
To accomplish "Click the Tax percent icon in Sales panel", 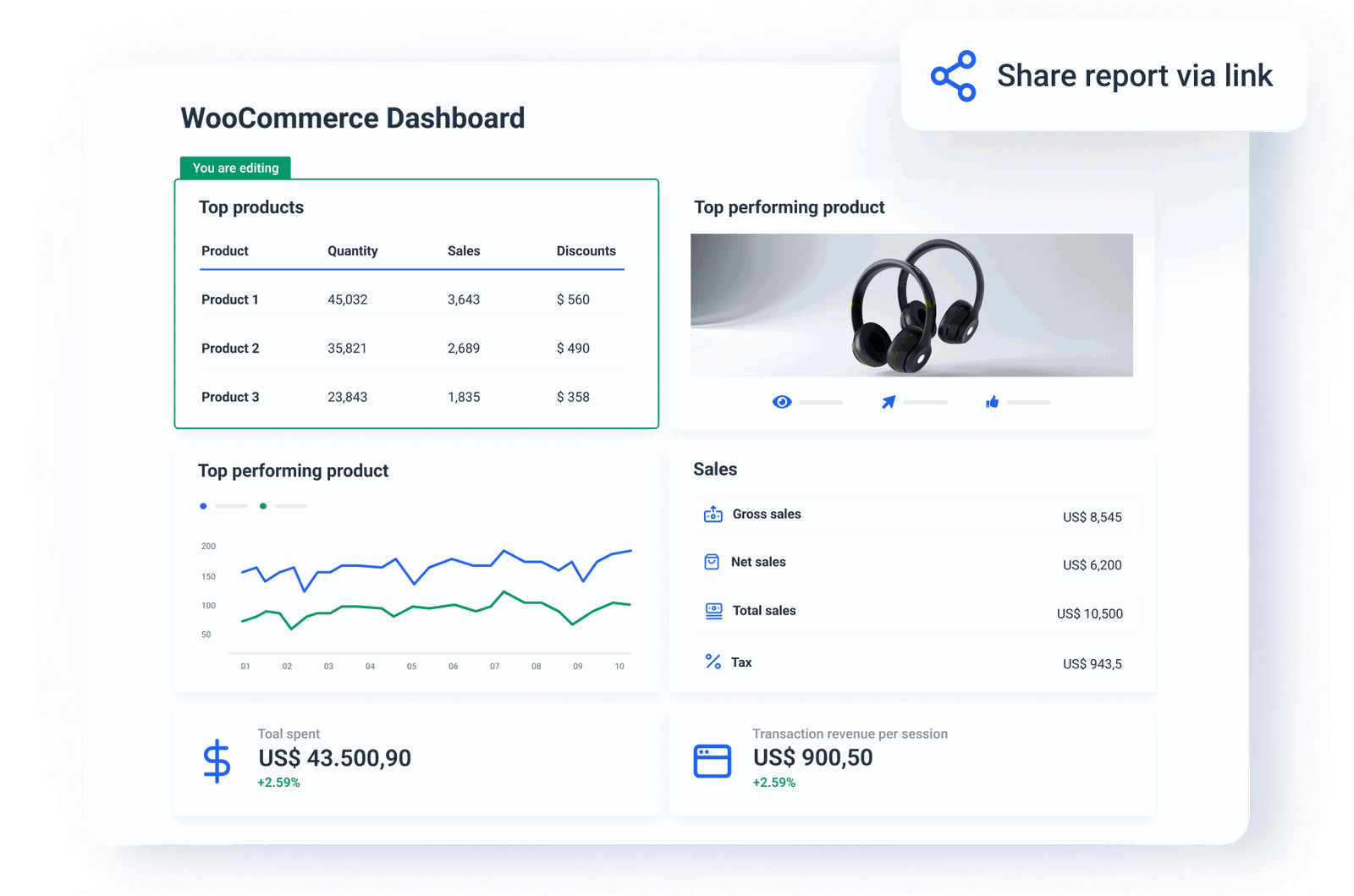I will (712, 662).
